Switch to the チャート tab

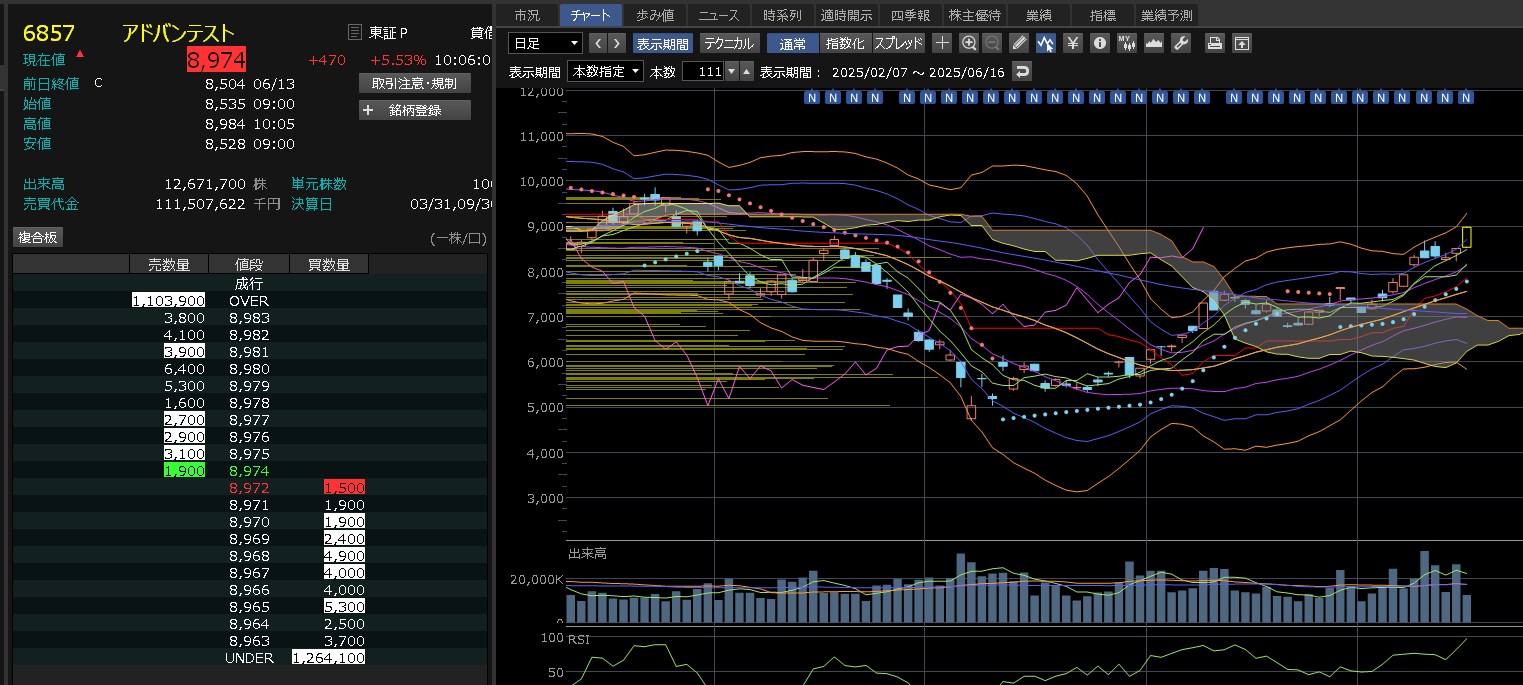point(590,15)
